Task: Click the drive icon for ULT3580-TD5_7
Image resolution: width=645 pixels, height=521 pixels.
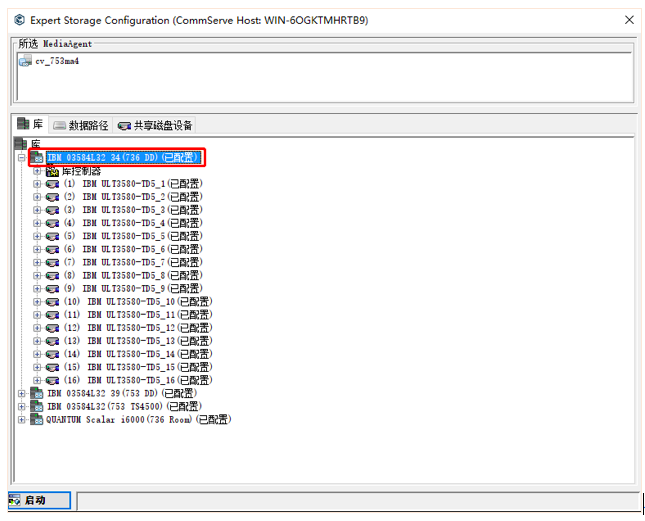Action: 52,262
